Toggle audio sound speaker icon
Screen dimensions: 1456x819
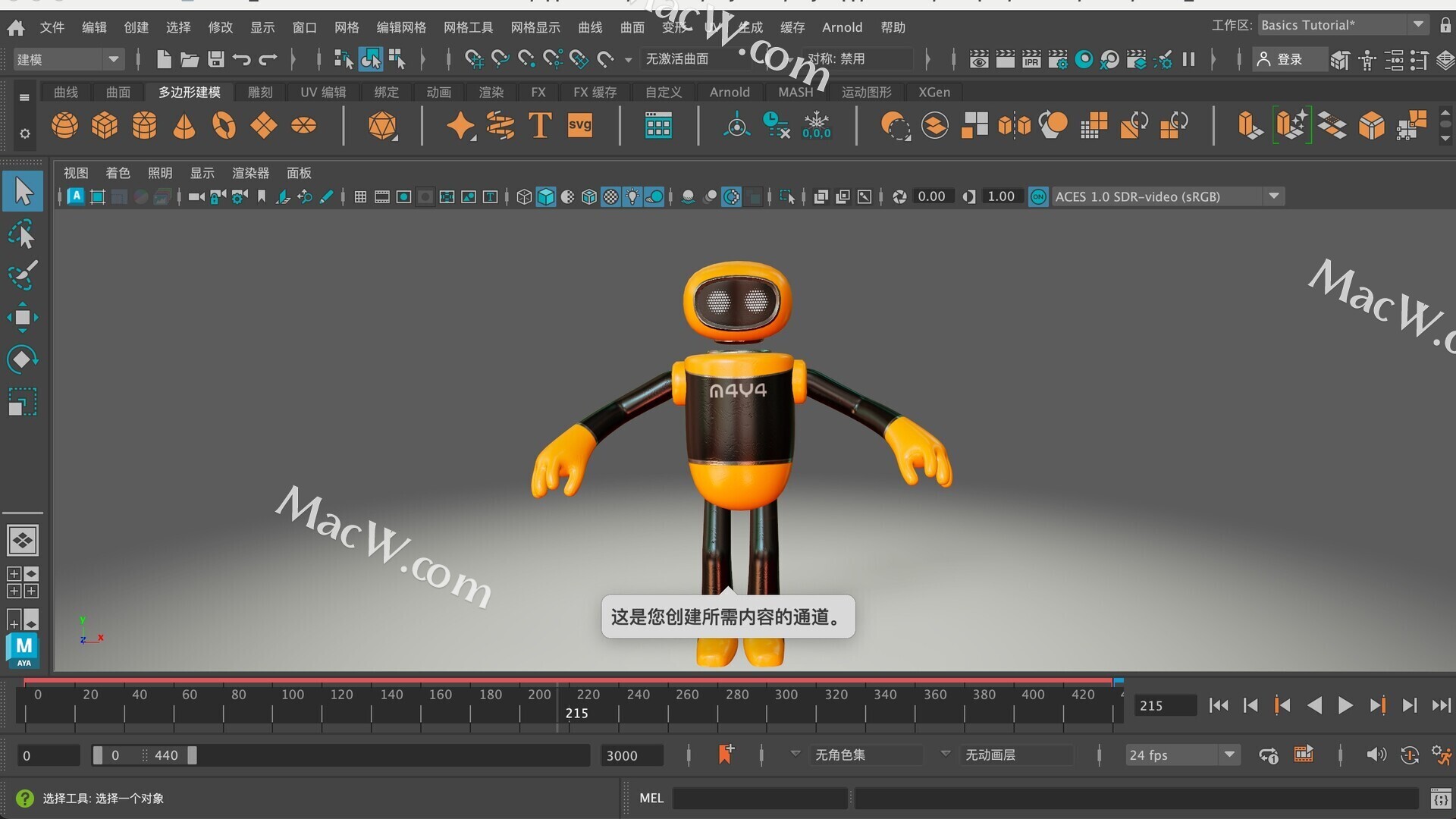[1376, 755]
